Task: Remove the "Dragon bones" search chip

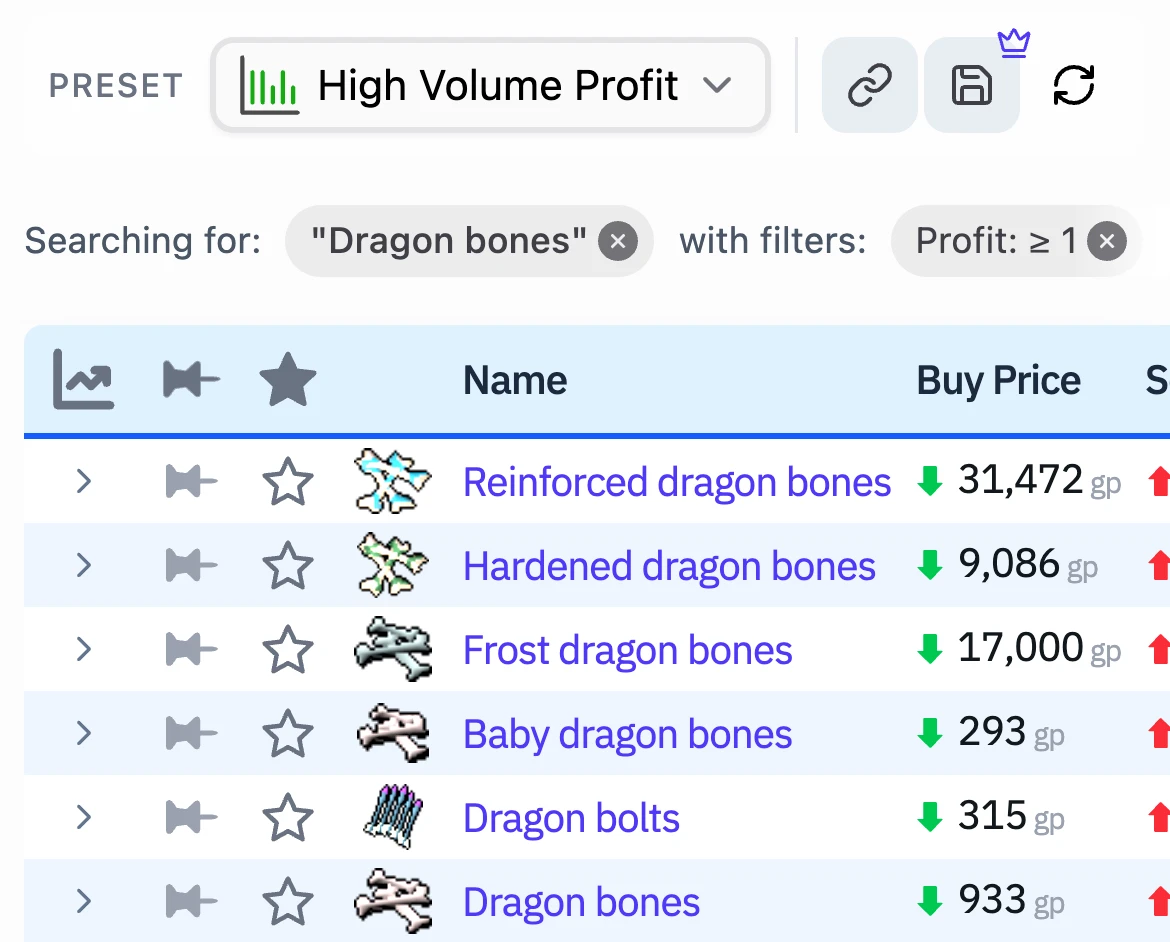Action: [x=618, y=241]
